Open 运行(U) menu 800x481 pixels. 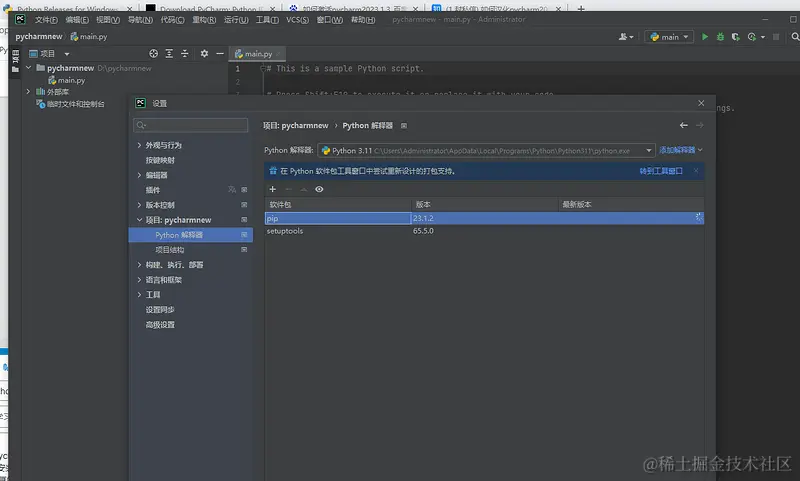(236, 20)
